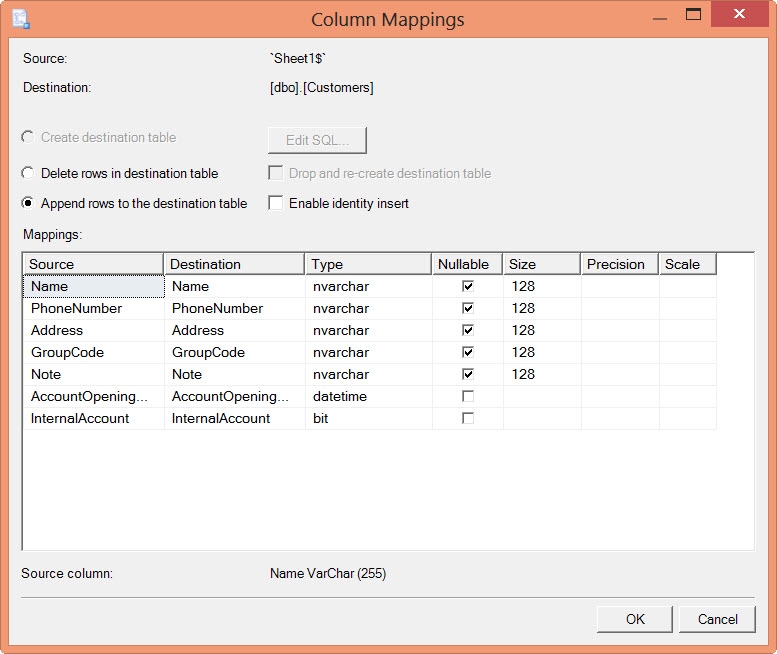This screenshot has height=654, width=777.
Task: Click the Scale column header
Action: [688, 264]
